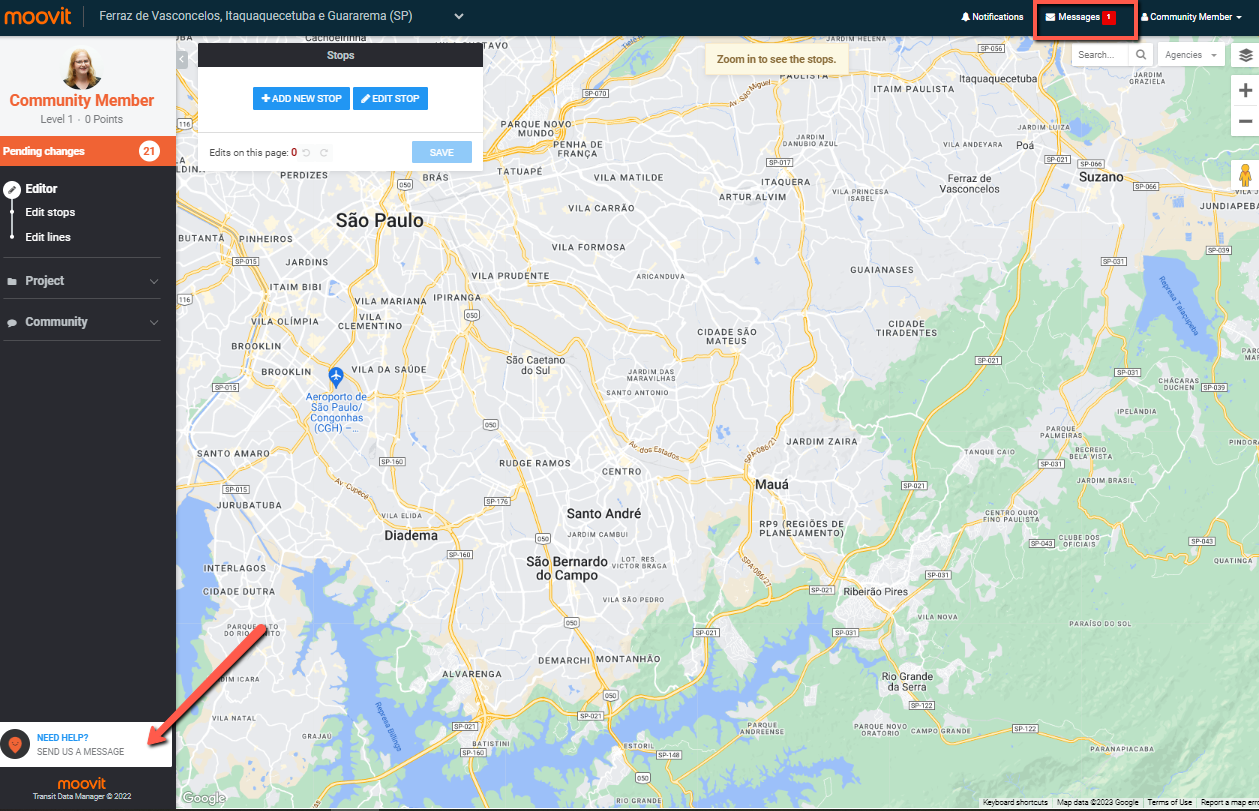Click 'Zoom in to see the stops' notice
The height and width of the screenshot is (811, 1259).
pos(776,59)
